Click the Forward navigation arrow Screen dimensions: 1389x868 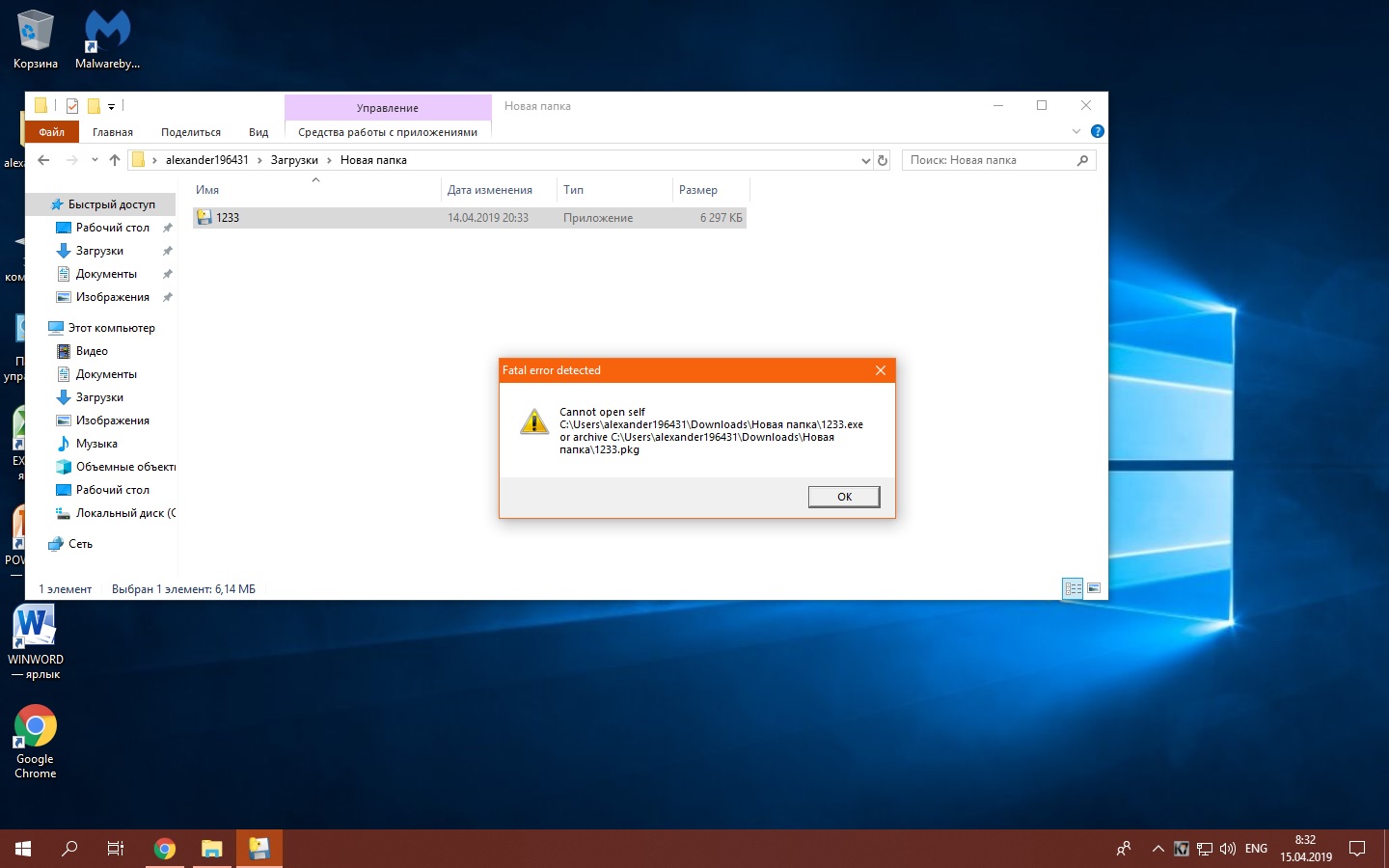[x=71, y=160]
